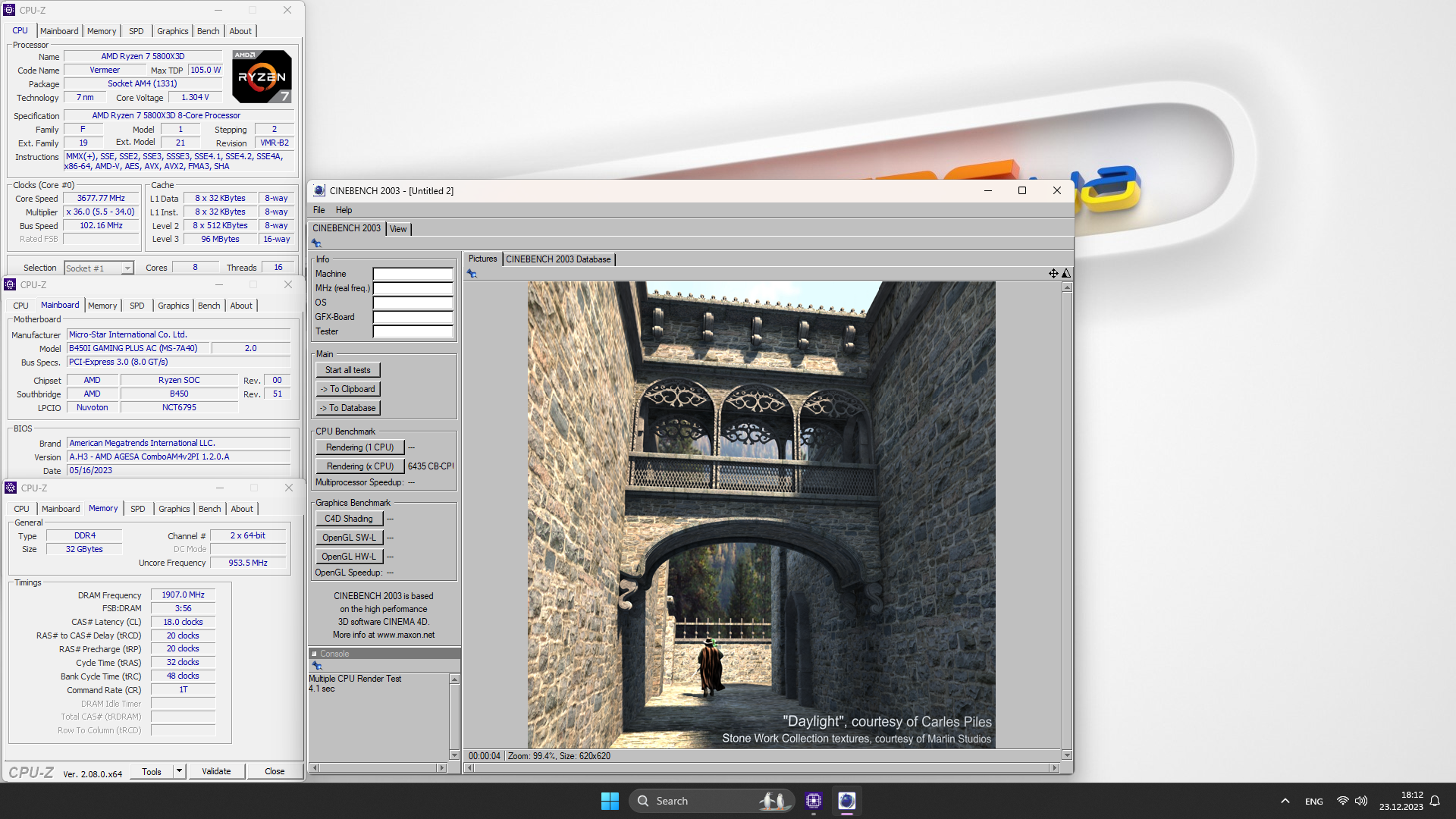Image resolution: width=1456 pixels, height=819 pixels.
Task: Open the Windows Start menu
Action: click(x=610, y=801)
